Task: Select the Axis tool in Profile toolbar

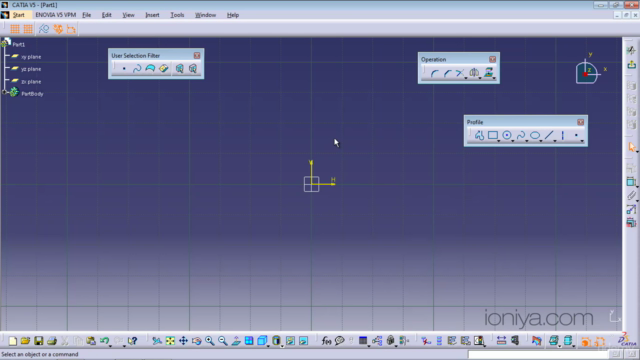Action: tap(563, 136)
